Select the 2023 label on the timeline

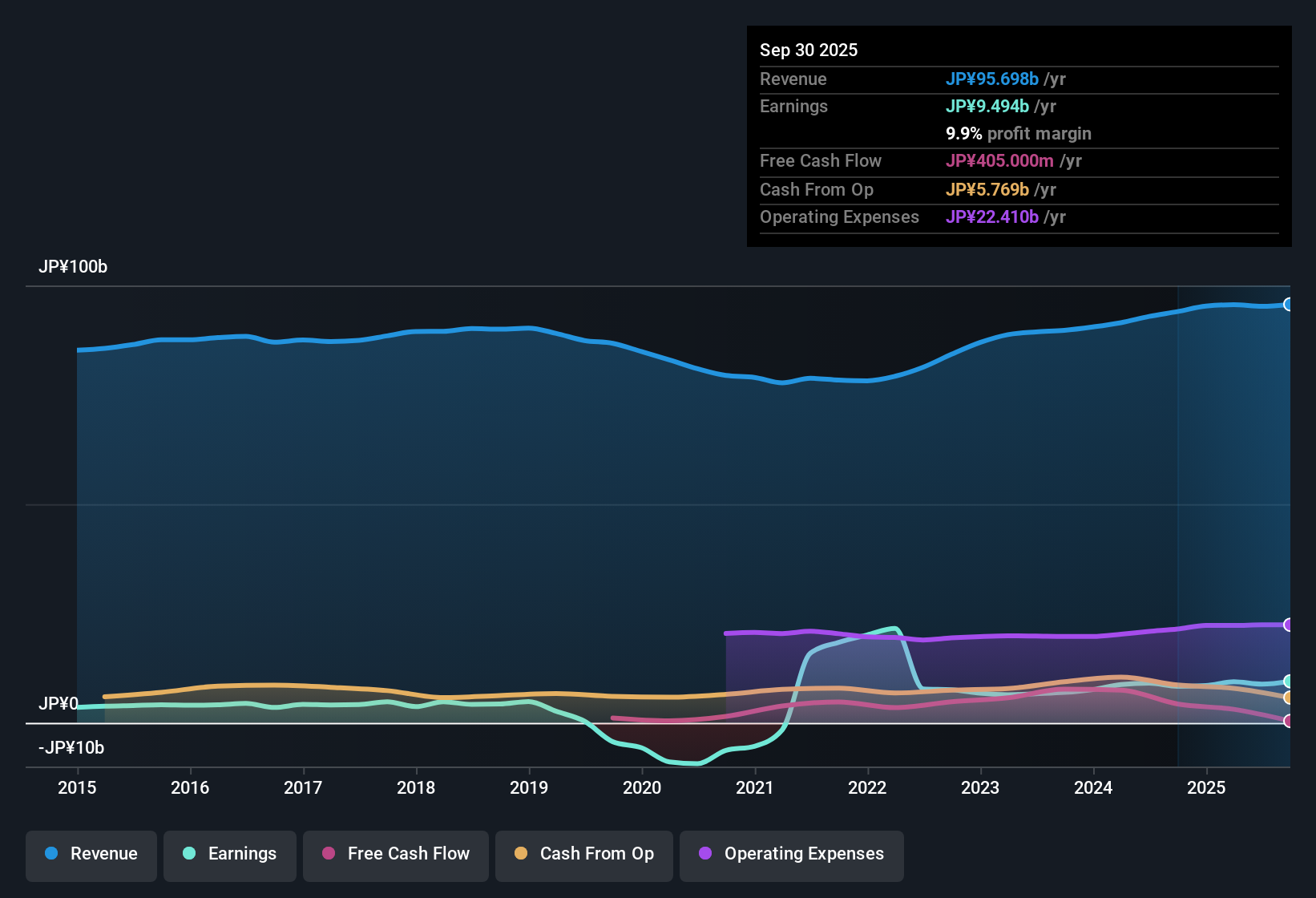point(980,788)
